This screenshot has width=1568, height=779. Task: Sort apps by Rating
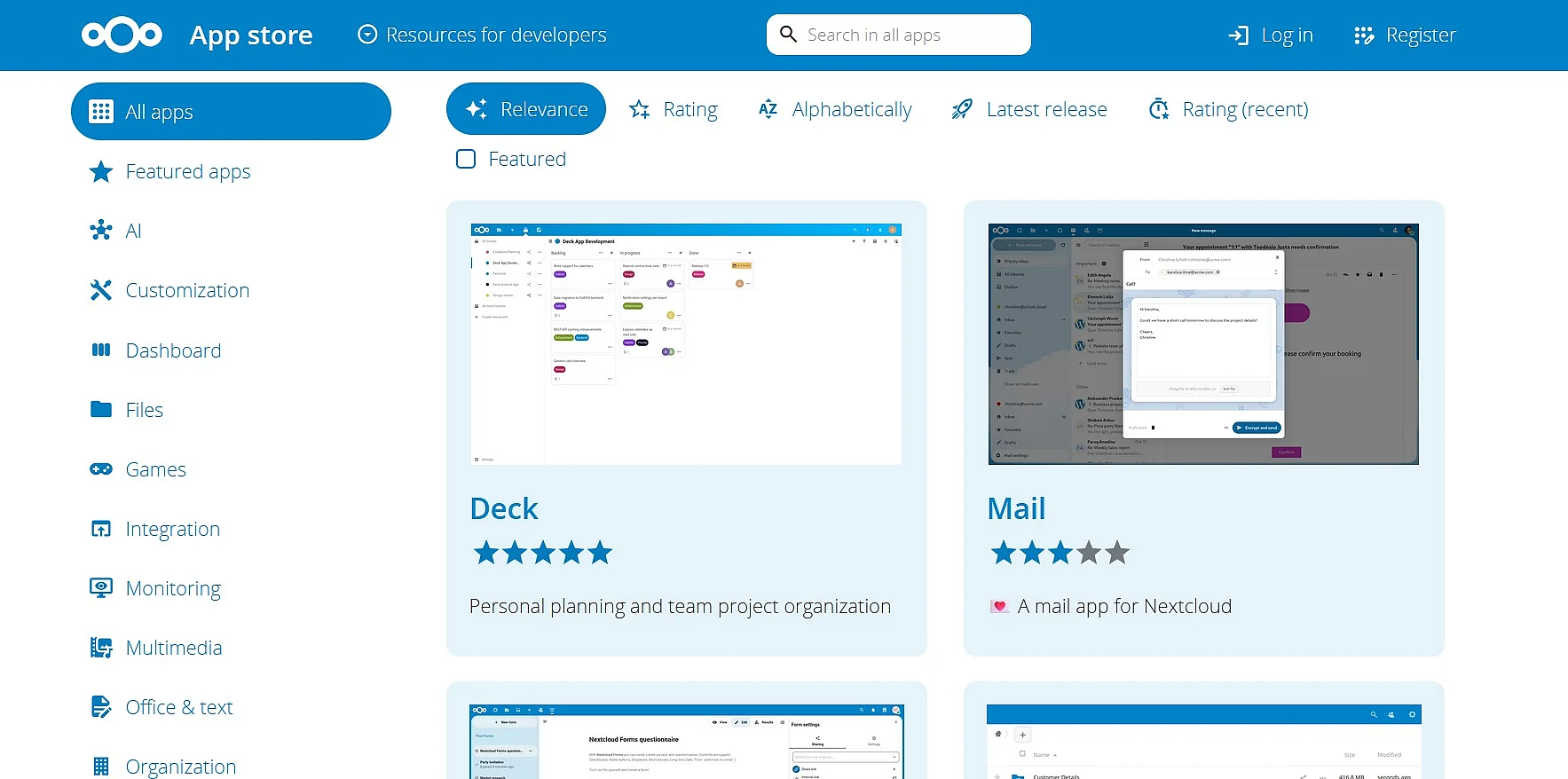click(x=674, y=109)
